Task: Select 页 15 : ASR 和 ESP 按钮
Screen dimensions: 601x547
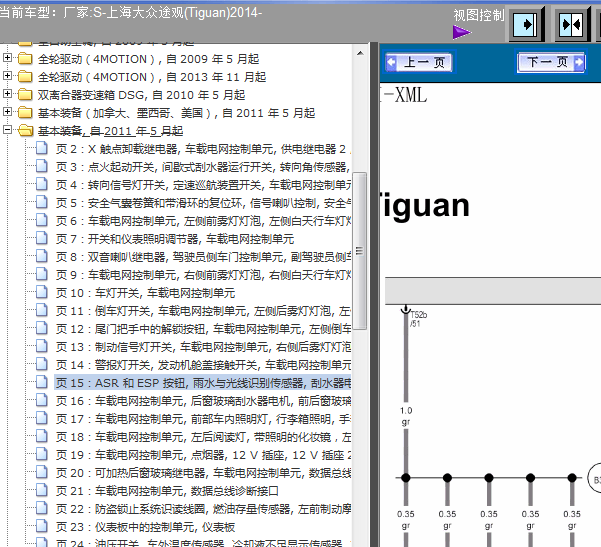Action: click(203, 383)
